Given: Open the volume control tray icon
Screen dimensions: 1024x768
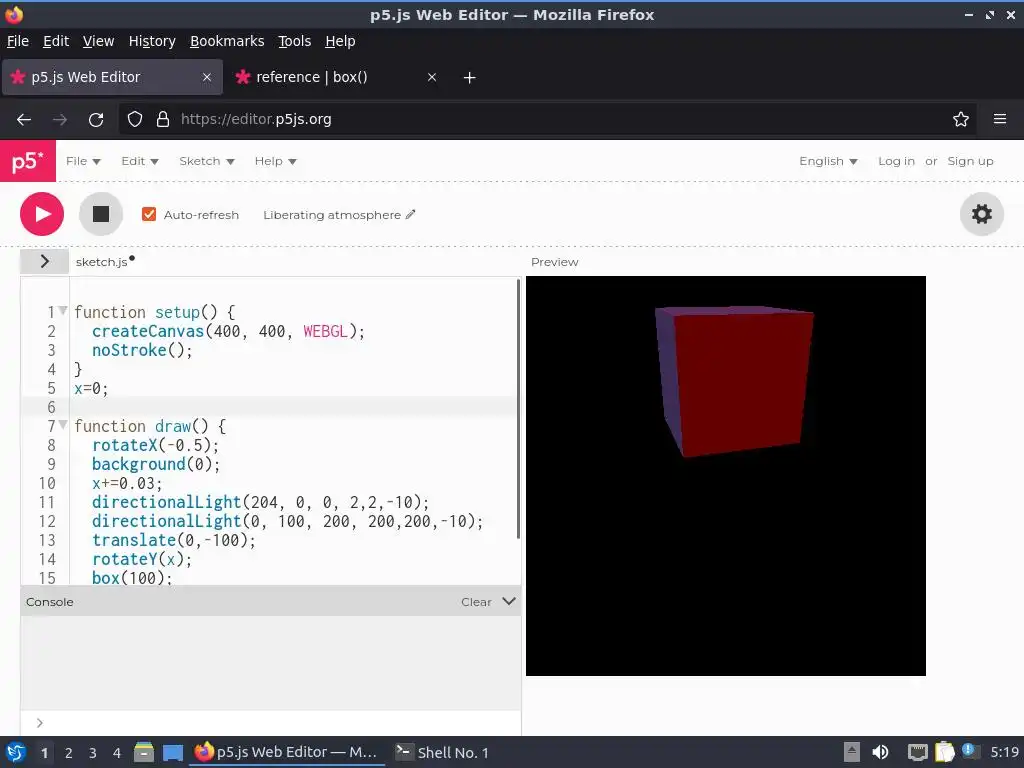Looking at the screenshot, I should [x=880, y=752].
